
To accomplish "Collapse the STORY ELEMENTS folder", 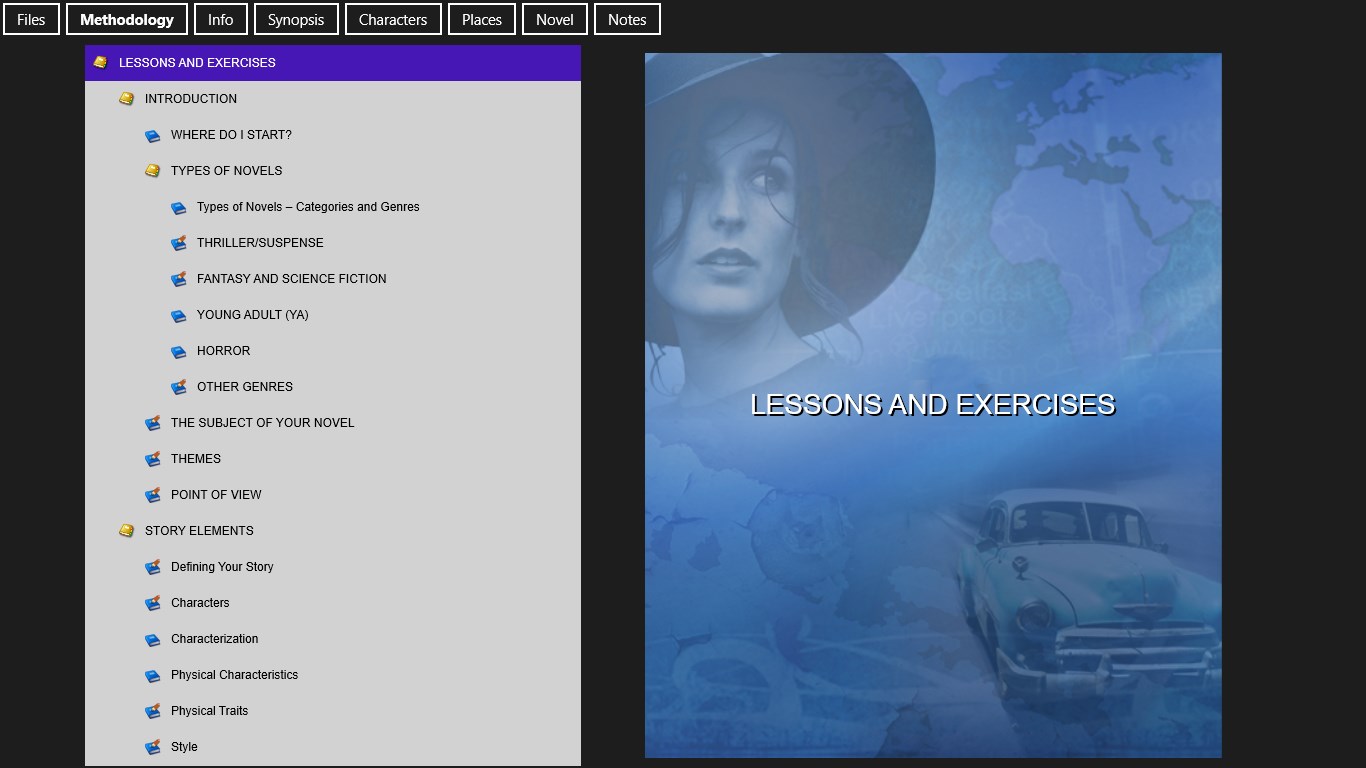I will pos(126,531).
